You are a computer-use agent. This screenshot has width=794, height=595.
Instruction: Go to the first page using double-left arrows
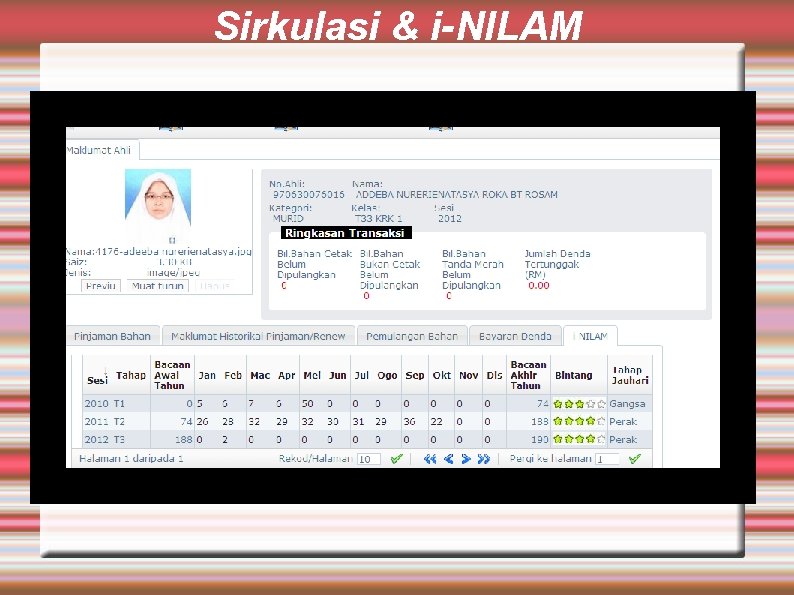pyautogui.click(x=430, y=459)
